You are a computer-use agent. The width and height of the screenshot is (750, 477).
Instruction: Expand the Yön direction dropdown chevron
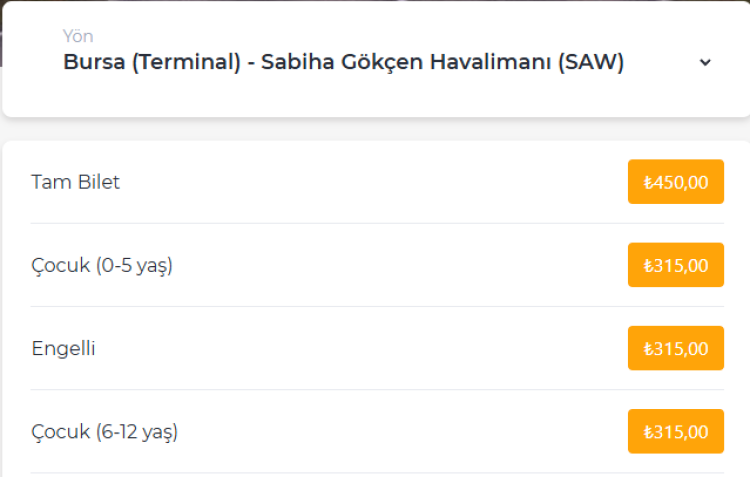tap(705, 62)
